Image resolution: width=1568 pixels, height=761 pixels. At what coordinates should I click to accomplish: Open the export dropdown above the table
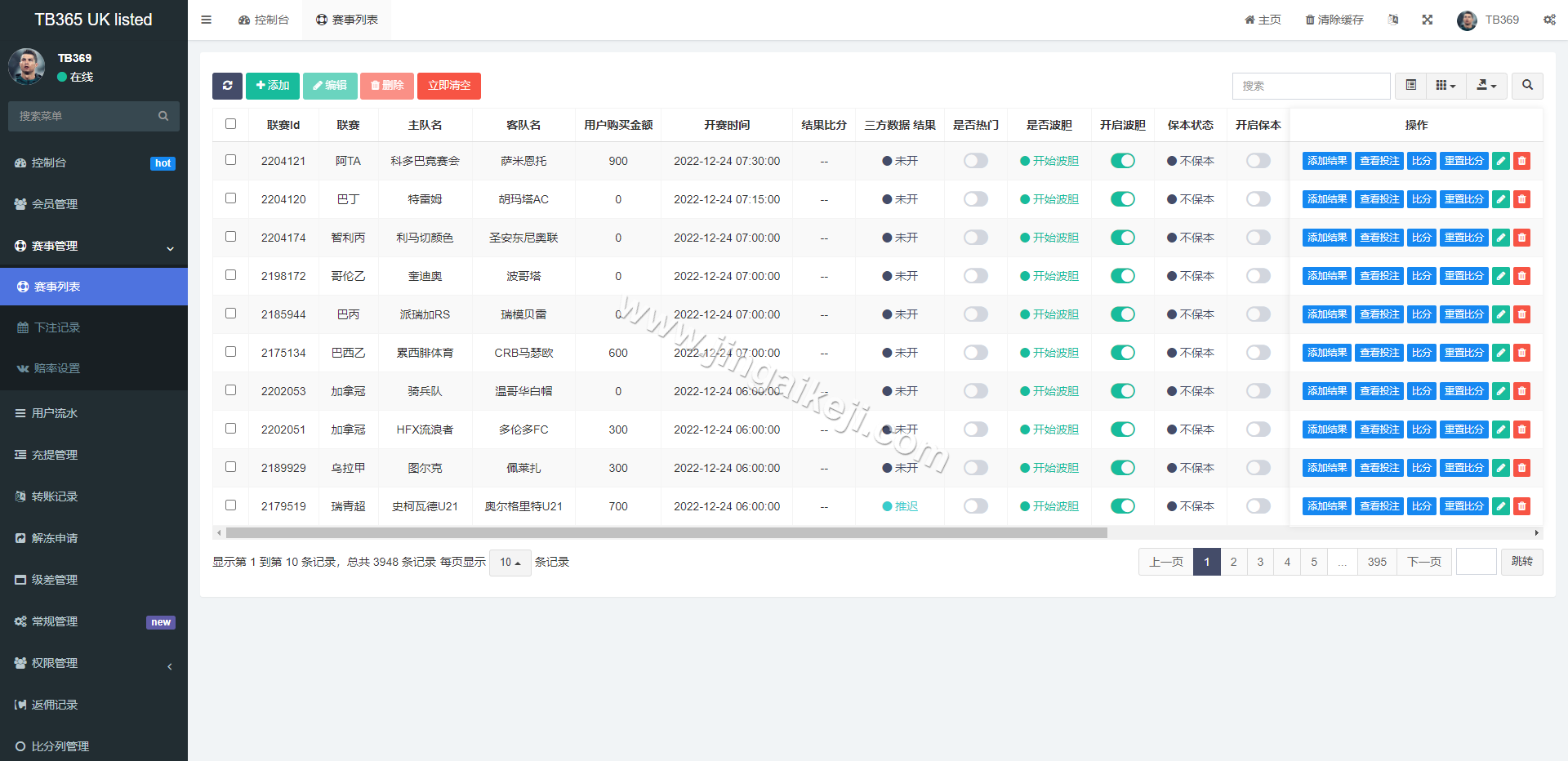[1486, 86]
